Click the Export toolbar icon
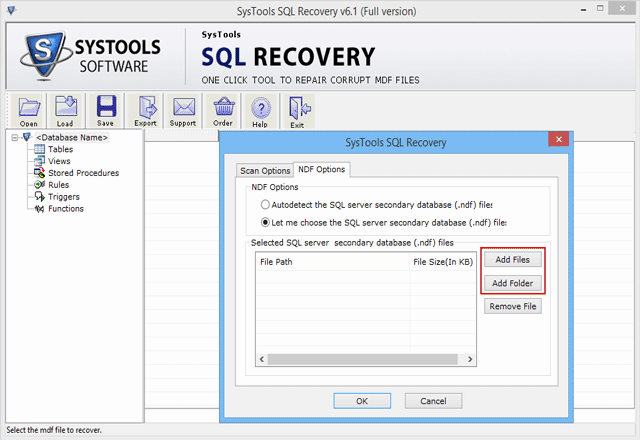The width and height of the screenshot is (640, 440). pos(146,111)
